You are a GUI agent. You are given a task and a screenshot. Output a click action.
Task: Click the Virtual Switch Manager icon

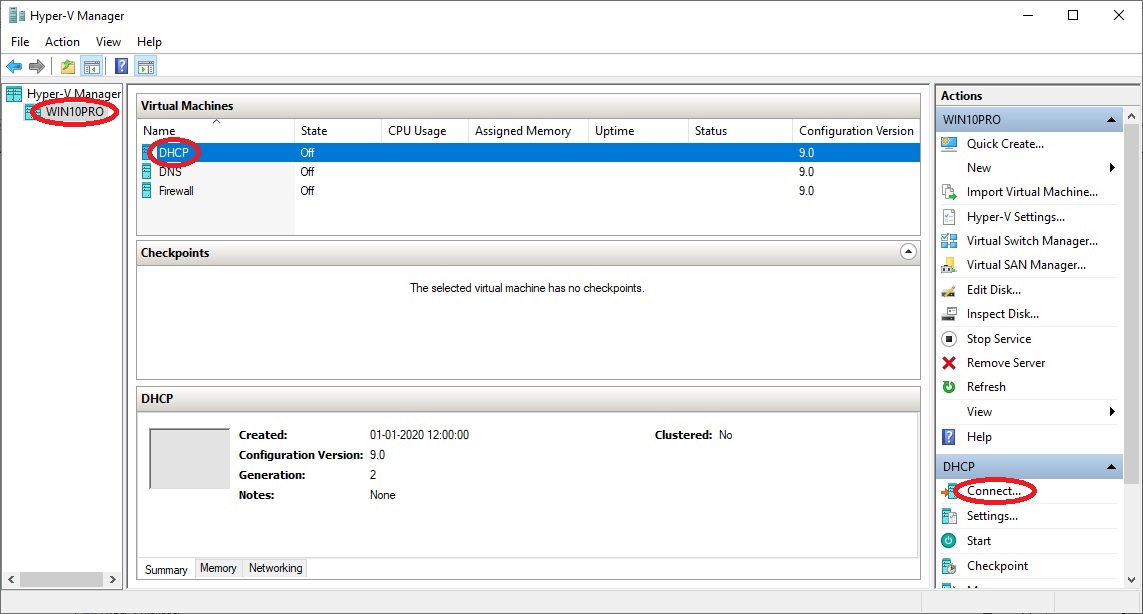point(949,241)
